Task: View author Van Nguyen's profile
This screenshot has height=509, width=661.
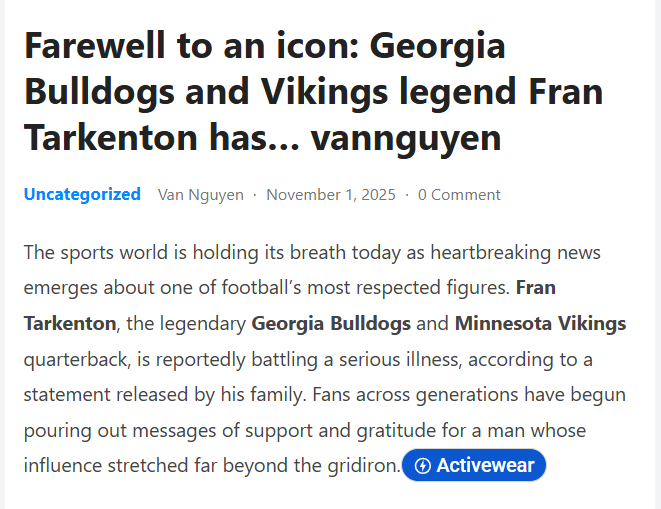Action: (x=200, y=194)
